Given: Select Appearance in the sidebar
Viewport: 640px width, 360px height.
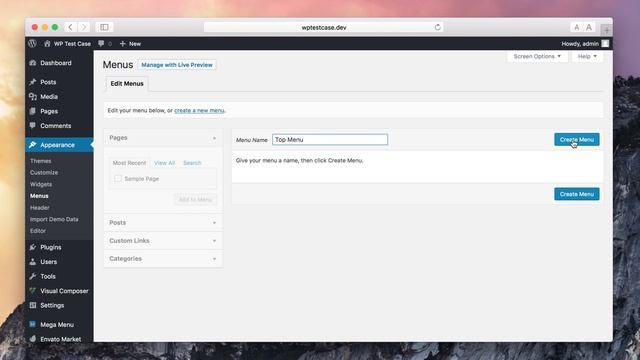Looking at the screenshot, I should pos(59,145).
